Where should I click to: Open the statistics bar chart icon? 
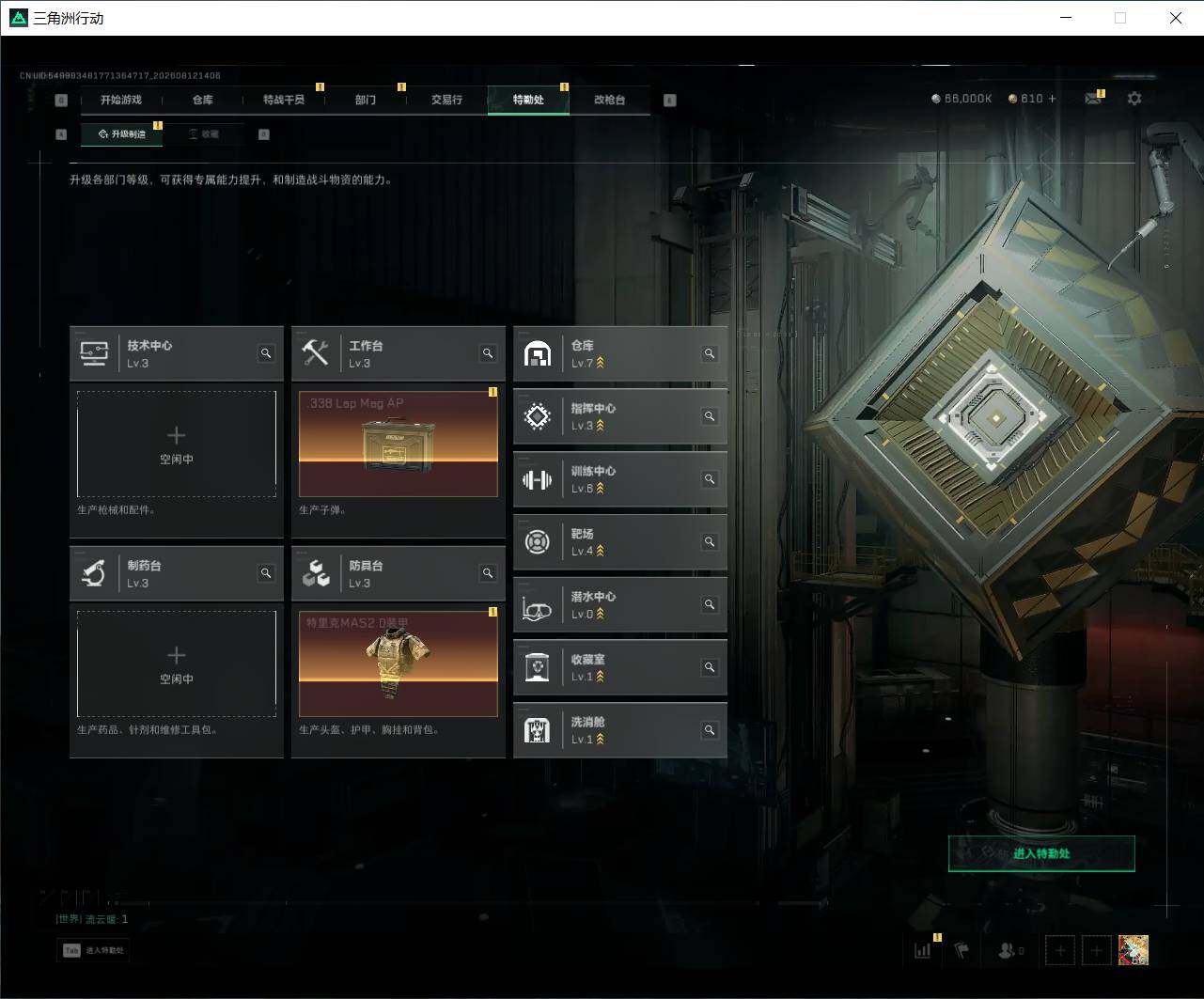point(923,950)
